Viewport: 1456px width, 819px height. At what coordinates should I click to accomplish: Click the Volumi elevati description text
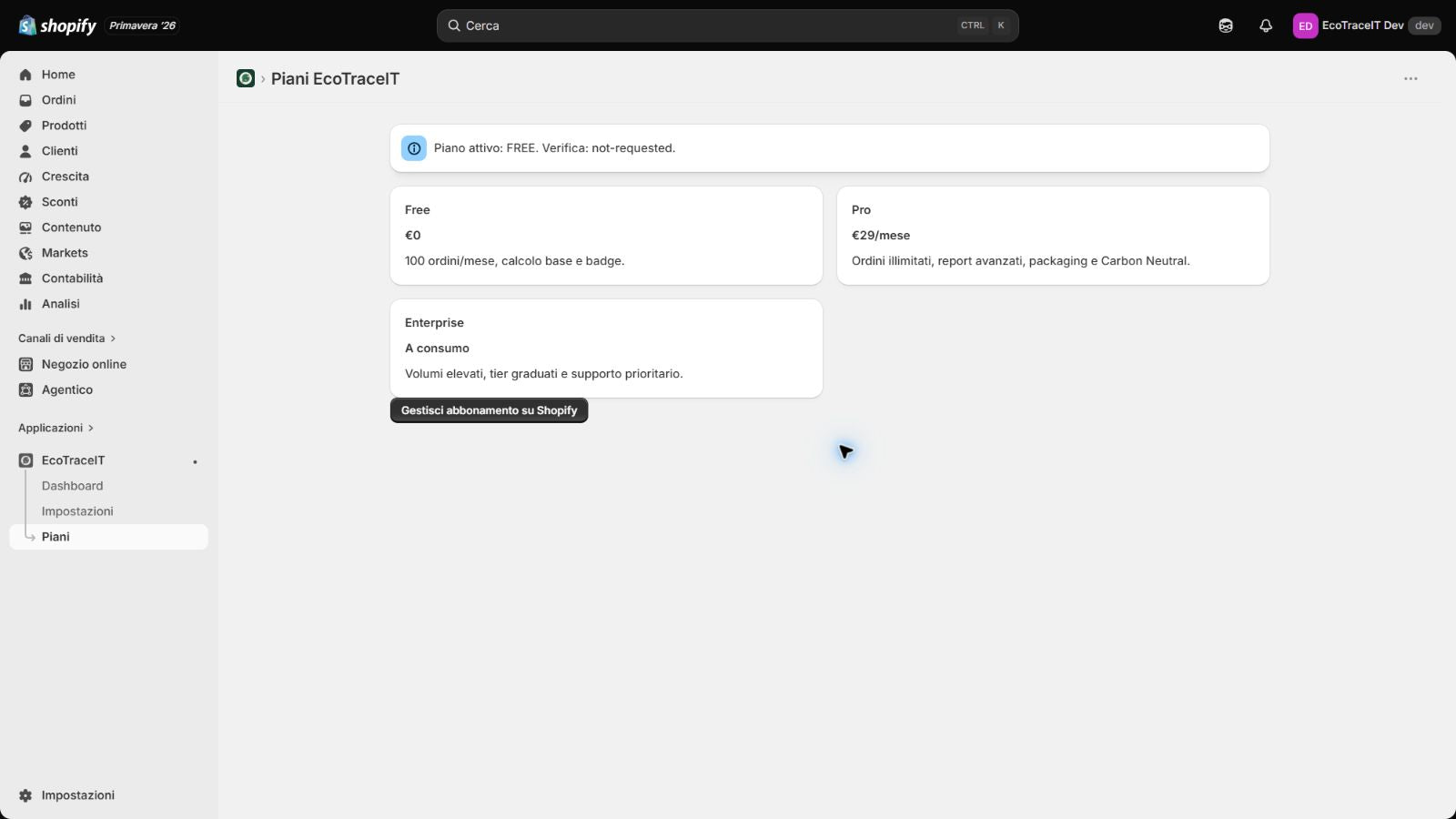click(543, 374)
